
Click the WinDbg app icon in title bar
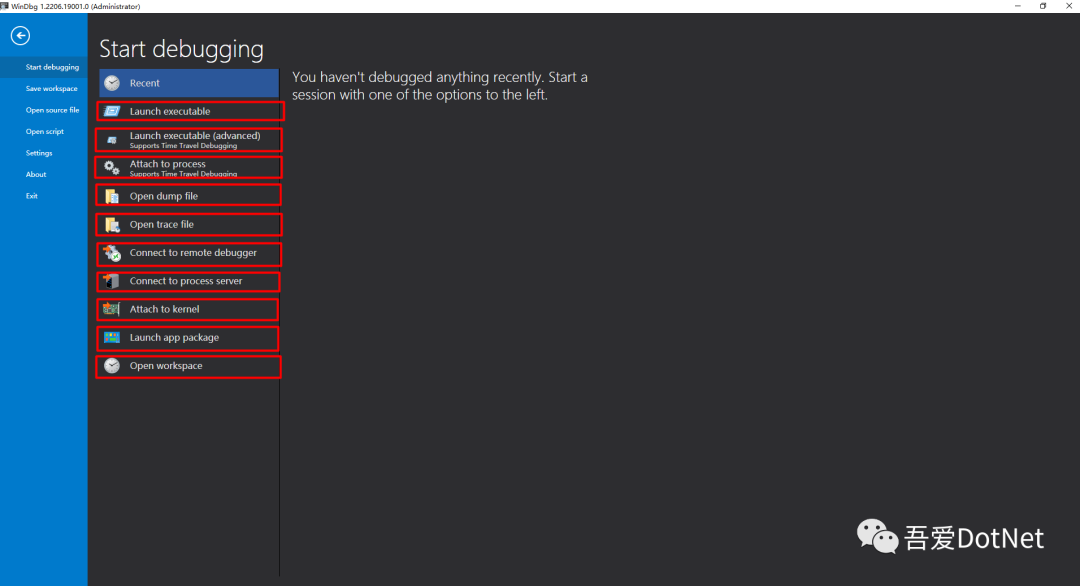(x=4, y=6)
